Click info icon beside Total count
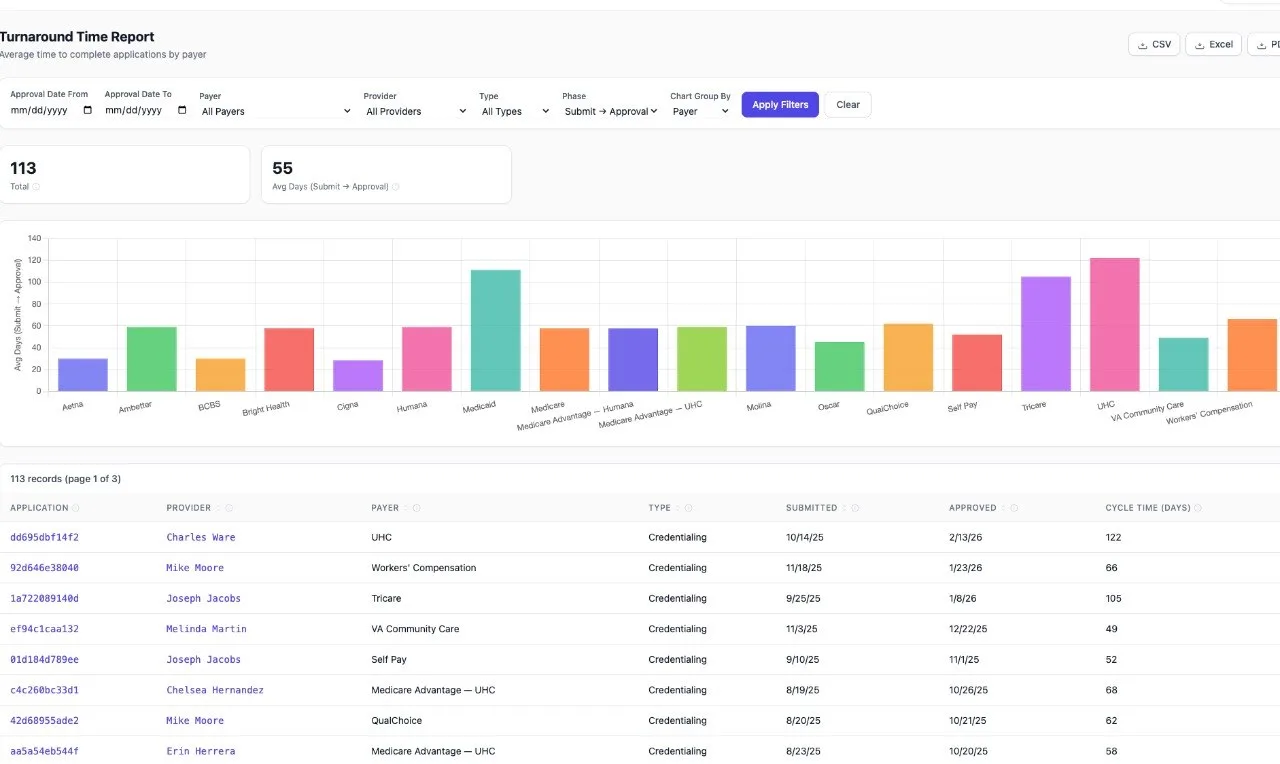Image resolution: width=1280 pixels, height=764 pixels. 36,187
